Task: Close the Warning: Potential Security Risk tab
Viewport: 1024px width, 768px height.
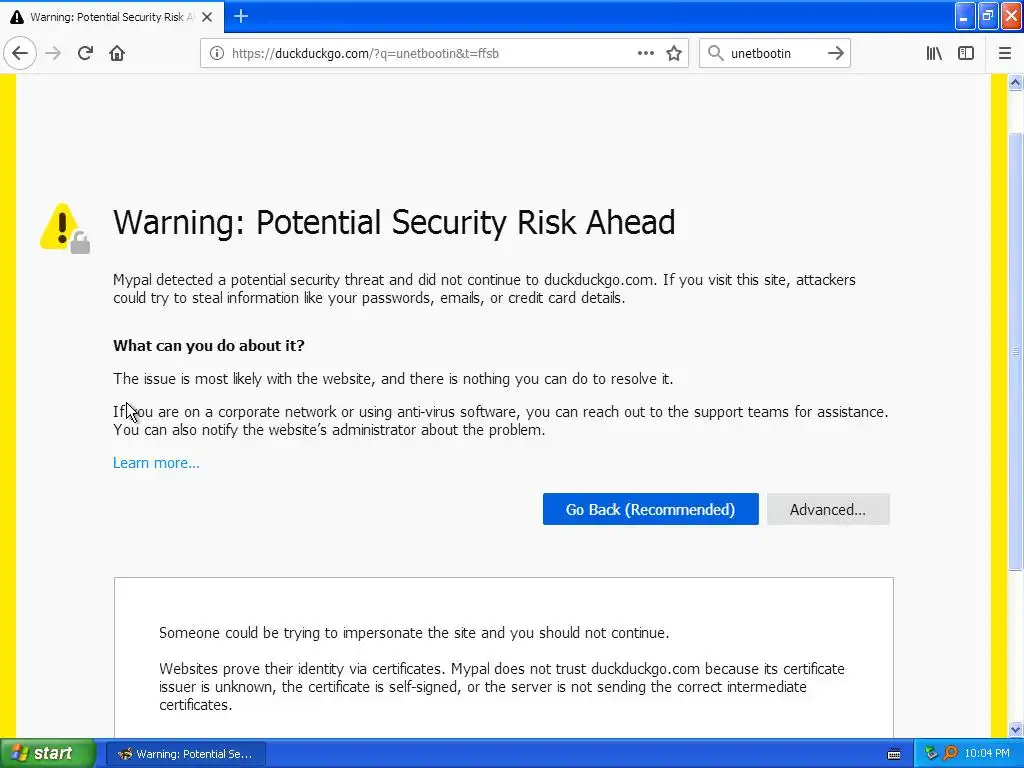Action: pos(207,17)
